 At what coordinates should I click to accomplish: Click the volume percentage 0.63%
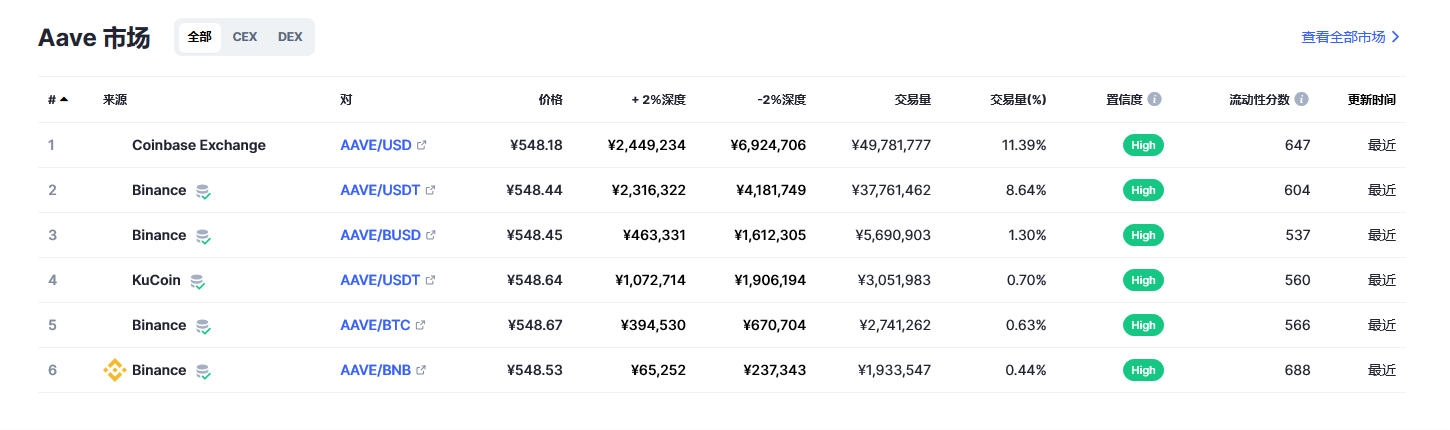(1027, 325)
